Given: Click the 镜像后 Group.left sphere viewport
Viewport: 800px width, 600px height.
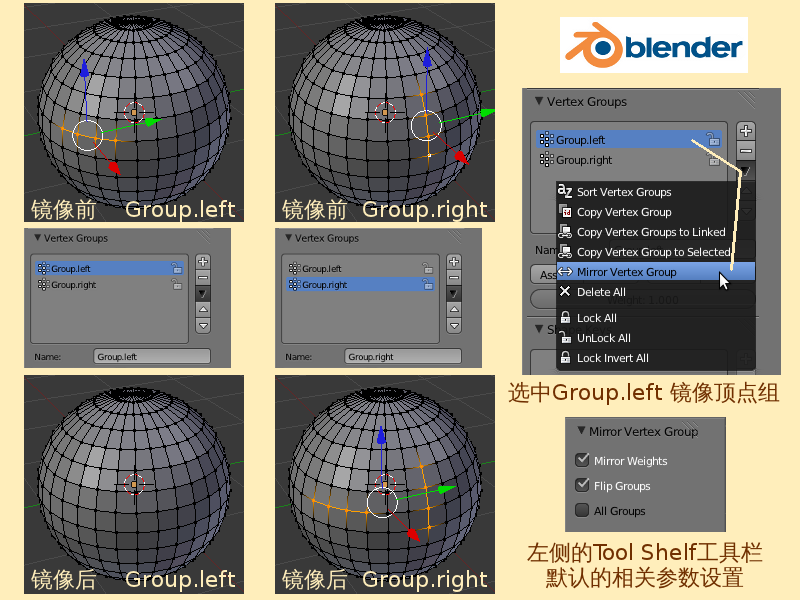Looking at the screenshot, I should [134, 484].
